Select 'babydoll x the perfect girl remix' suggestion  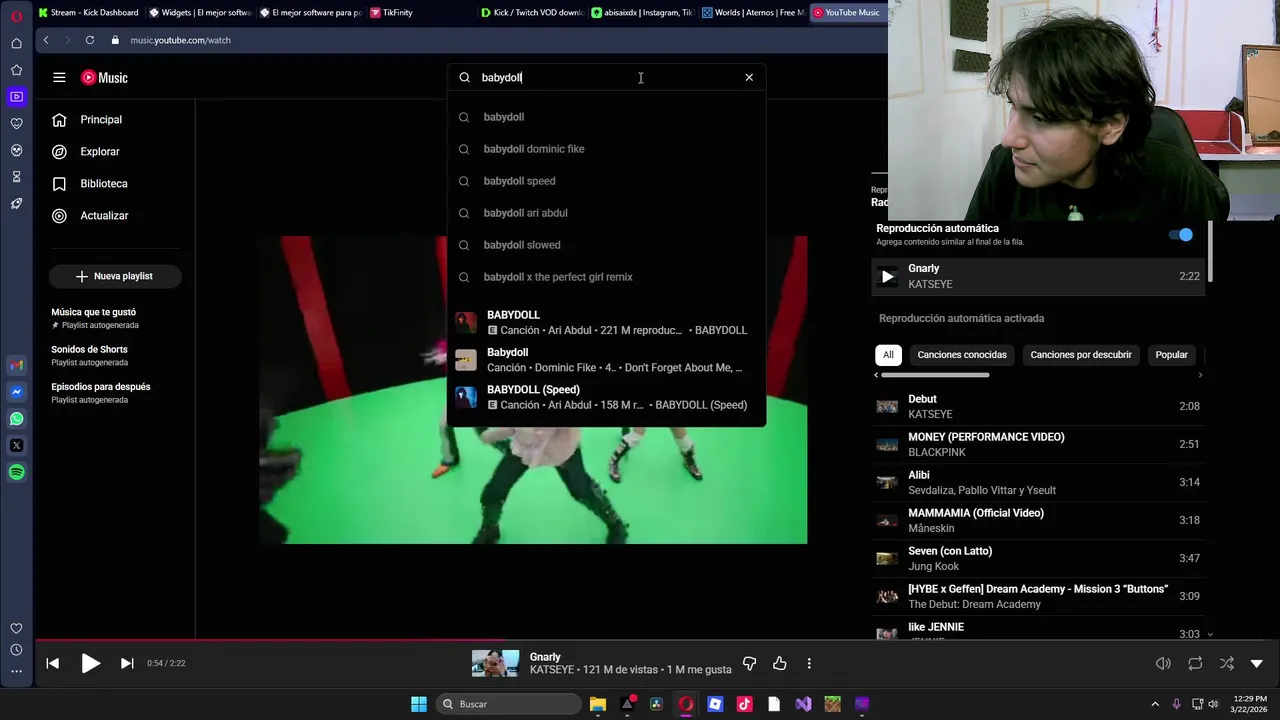click(x=605, y=277)
